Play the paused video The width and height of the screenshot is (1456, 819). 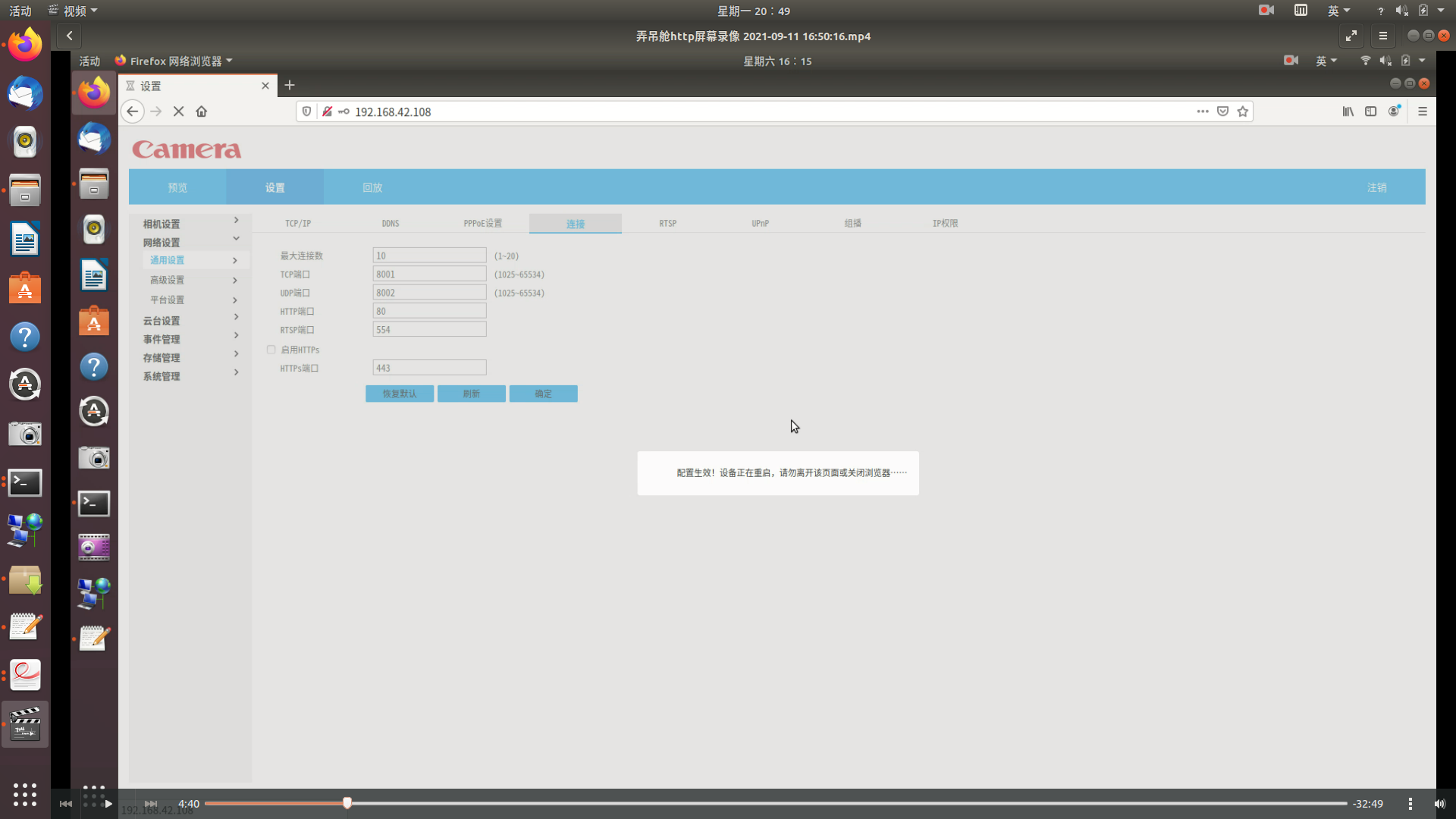(108, 804)
